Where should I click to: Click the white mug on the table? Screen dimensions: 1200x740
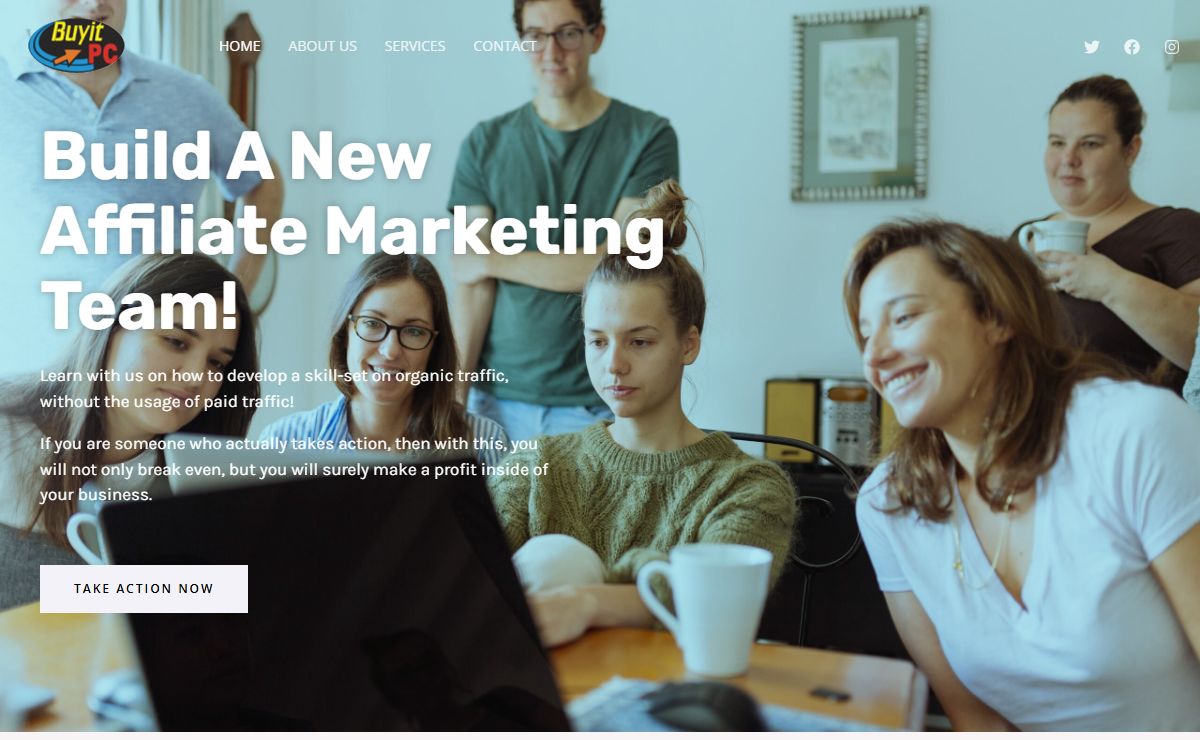coord(705,608)
